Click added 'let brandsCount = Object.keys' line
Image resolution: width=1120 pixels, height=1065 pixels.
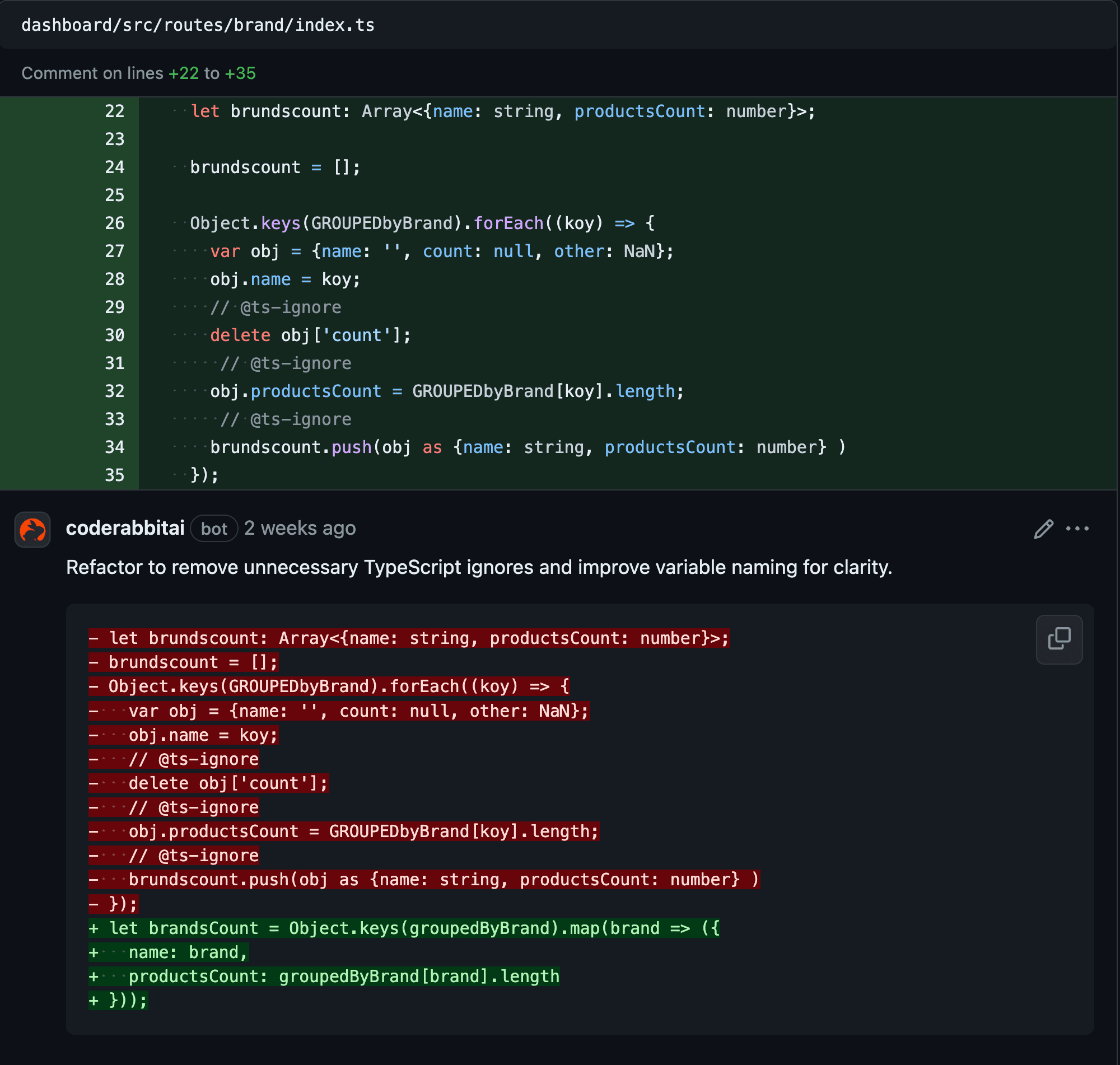[x=404, y=928]
